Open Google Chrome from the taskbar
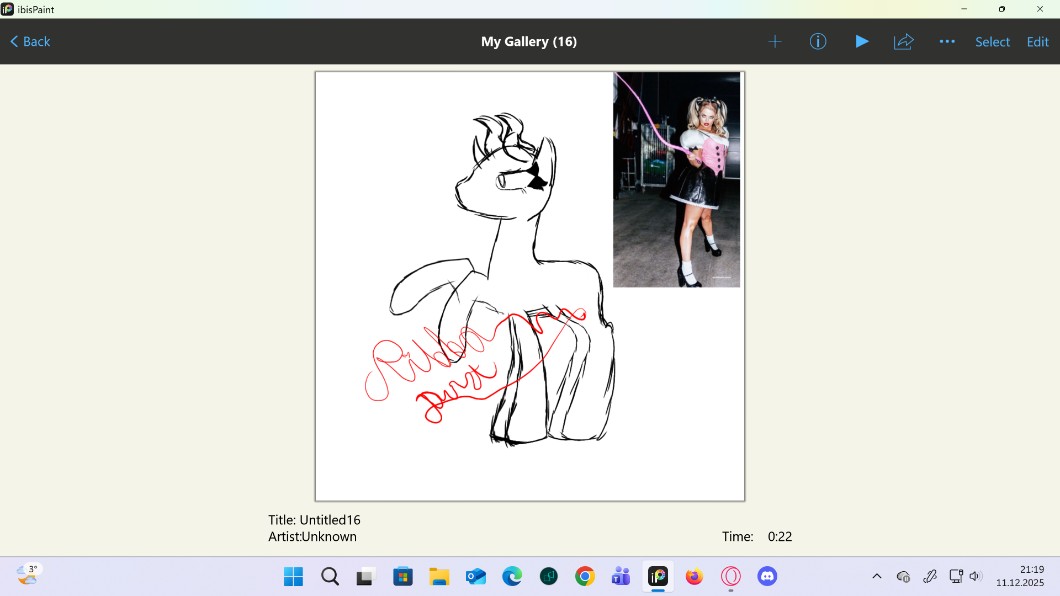The image size is (1060, 596). (585, 576)
